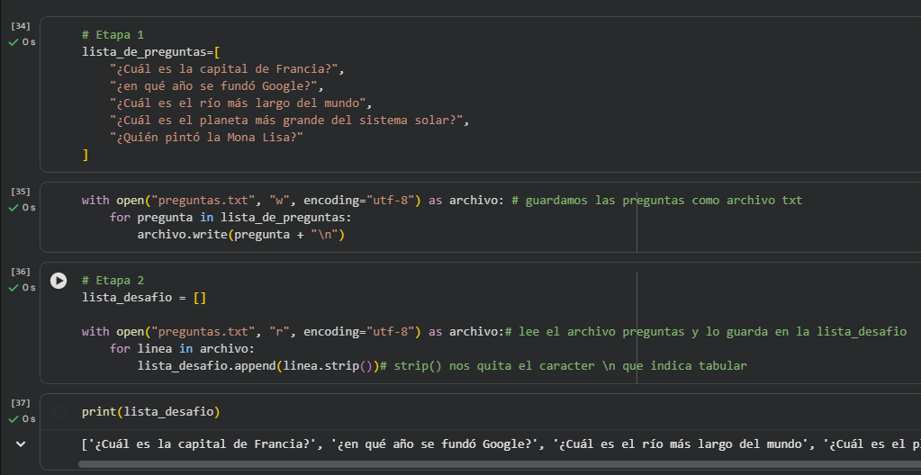Click the [34] execution counter
921x475 pixels.
tap(21, 26)
